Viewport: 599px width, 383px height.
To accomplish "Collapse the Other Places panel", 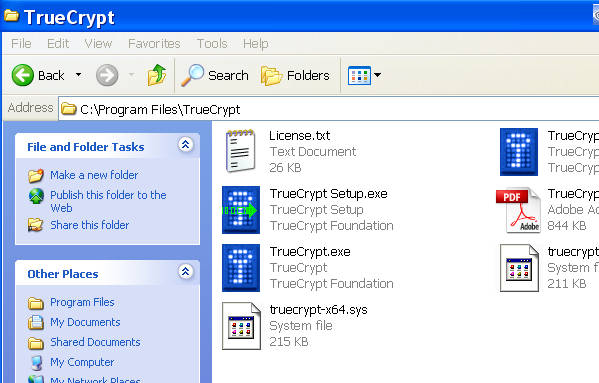I will 186,271.
